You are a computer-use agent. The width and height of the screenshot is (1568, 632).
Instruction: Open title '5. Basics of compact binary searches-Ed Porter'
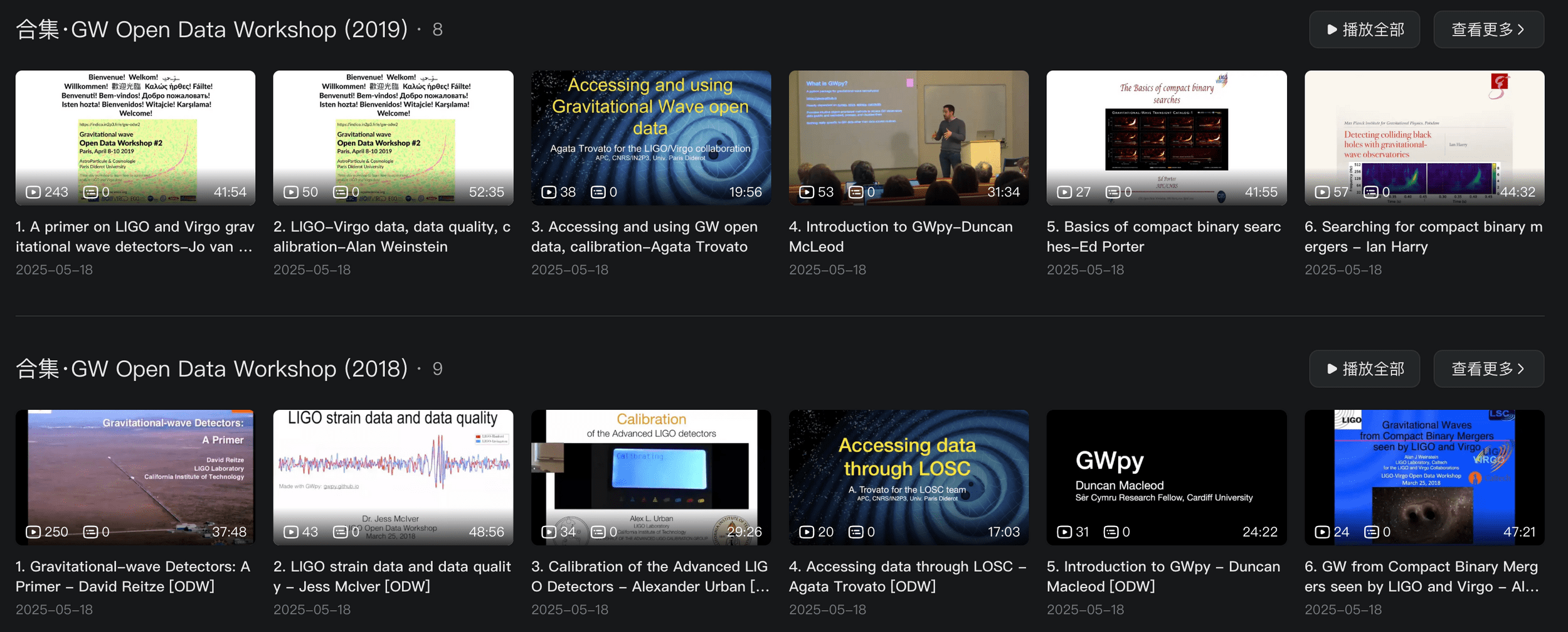[1164, 237]
